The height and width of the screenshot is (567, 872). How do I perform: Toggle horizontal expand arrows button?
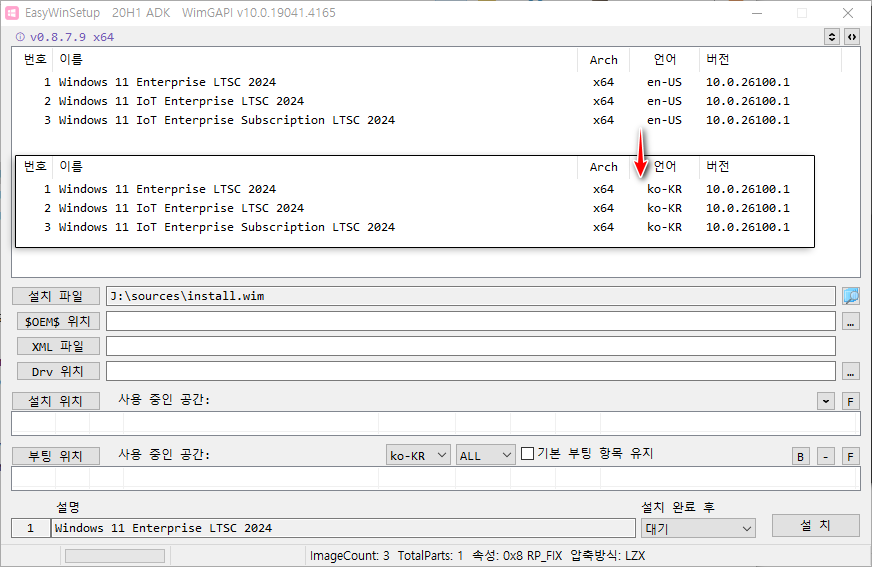pyautogui.click(x=851, y=37)
